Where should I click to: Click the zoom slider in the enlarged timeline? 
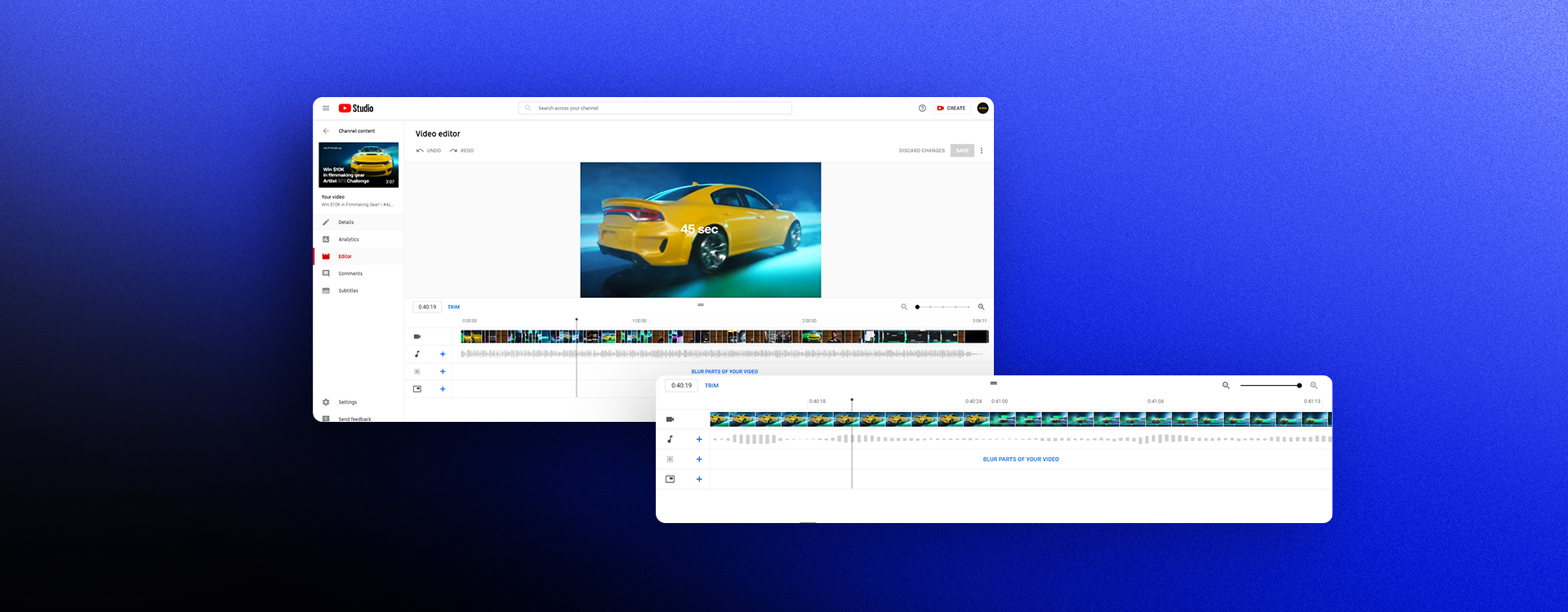click(1270, 386)
